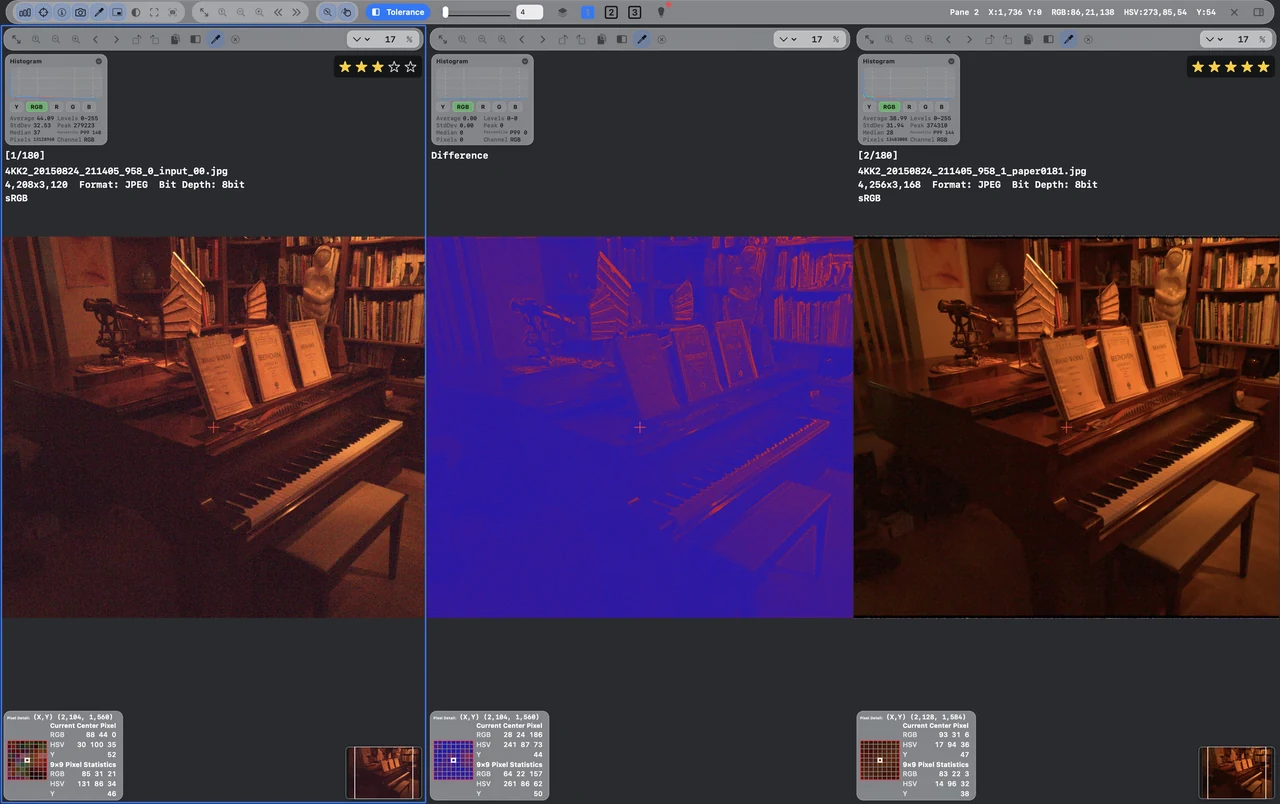The height and width of the screenshot is (804, 1280).
Task: Click the layers stack icon in the top toolbar
Action: click(562, 12)
